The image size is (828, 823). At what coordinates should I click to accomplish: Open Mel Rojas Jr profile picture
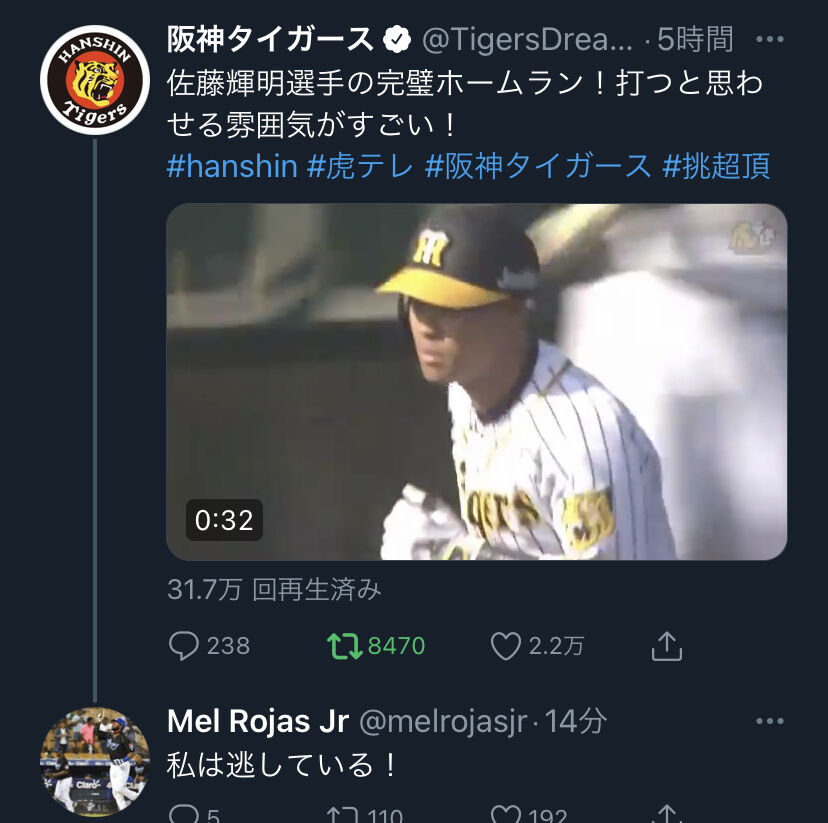click(x=95, y=762)
